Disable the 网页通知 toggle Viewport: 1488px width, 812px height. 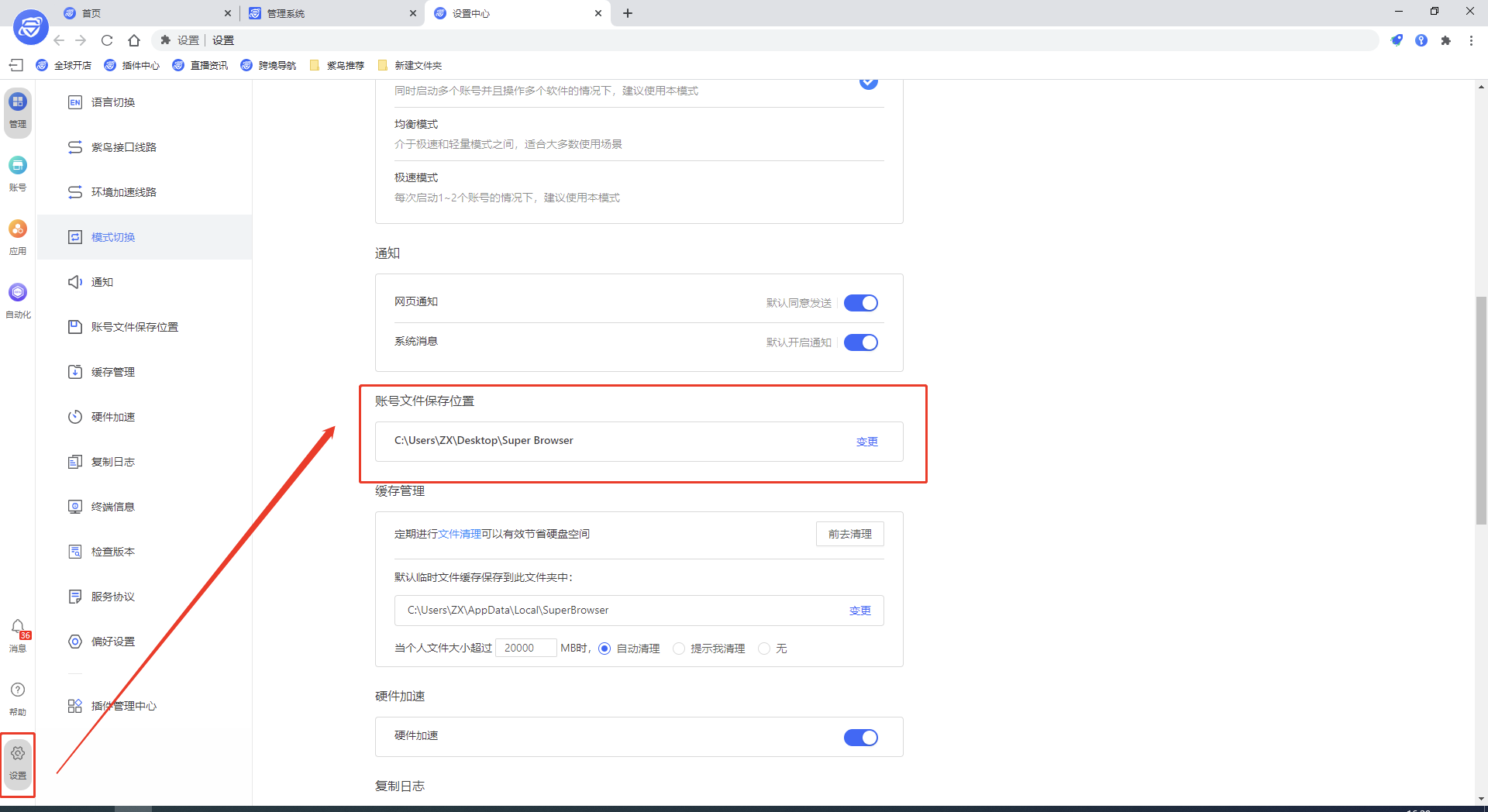click(x=861, y=303)
